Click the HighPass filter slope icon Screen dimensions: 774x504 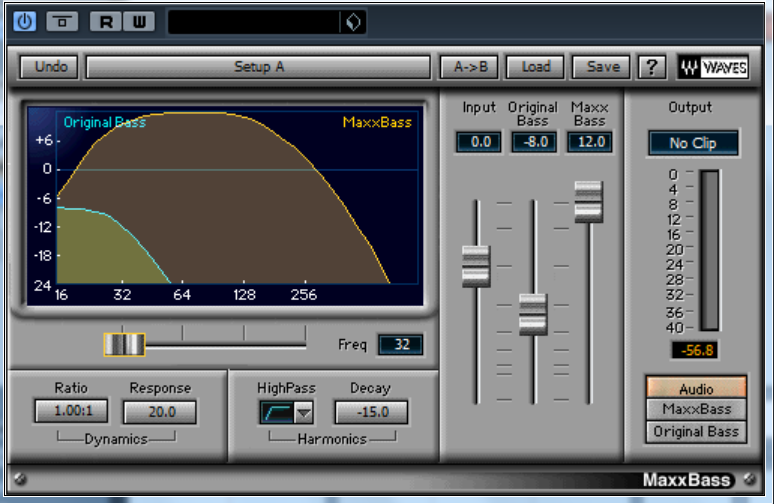pos(276,412)
